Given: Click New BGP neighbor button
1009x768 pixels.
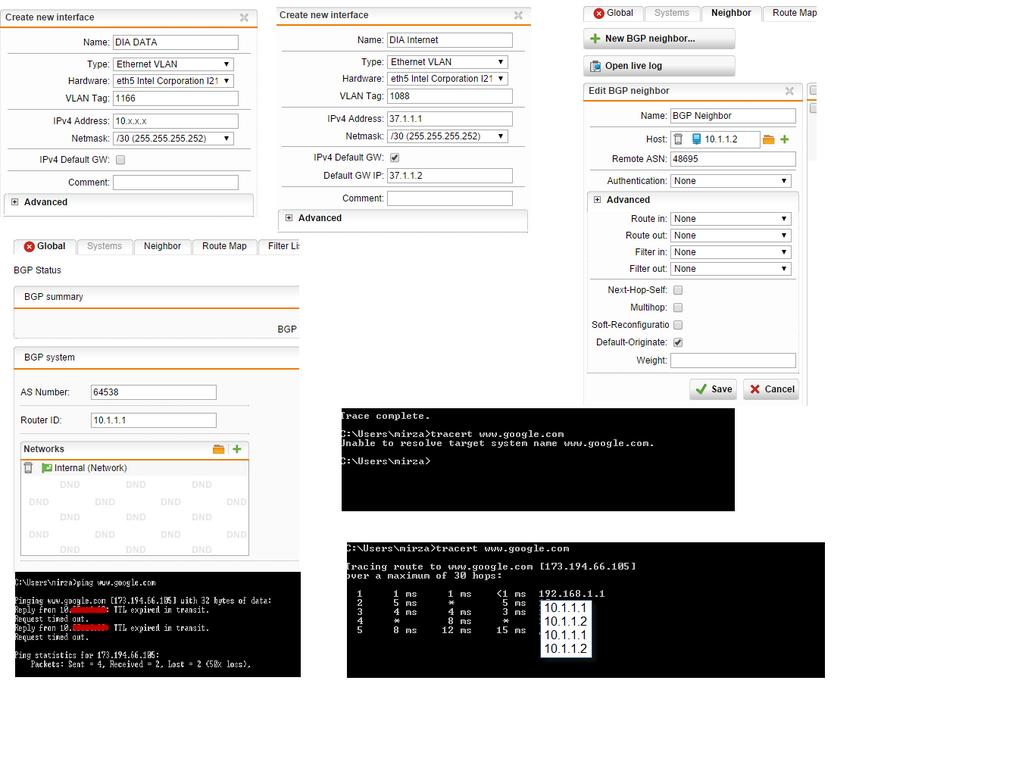Looking at the screenshot, I should pyautogui.click(x=659, y=39).
